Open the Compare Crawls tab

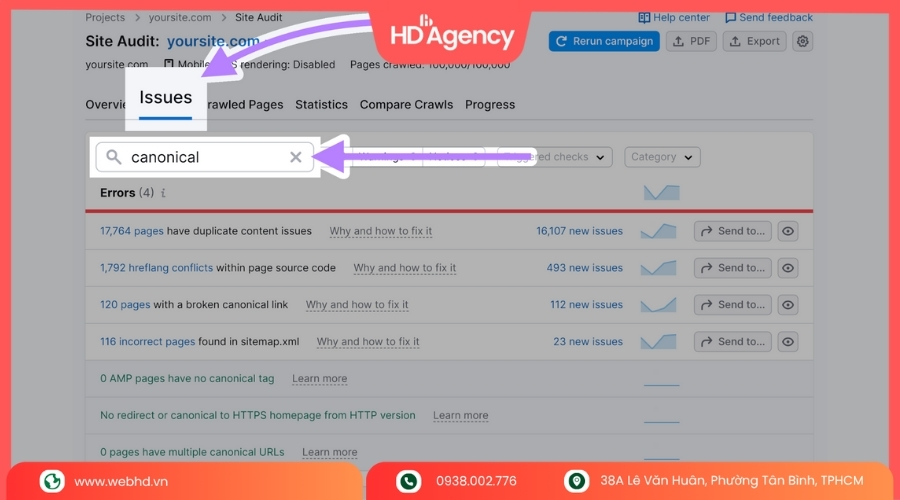pos(406,104)
